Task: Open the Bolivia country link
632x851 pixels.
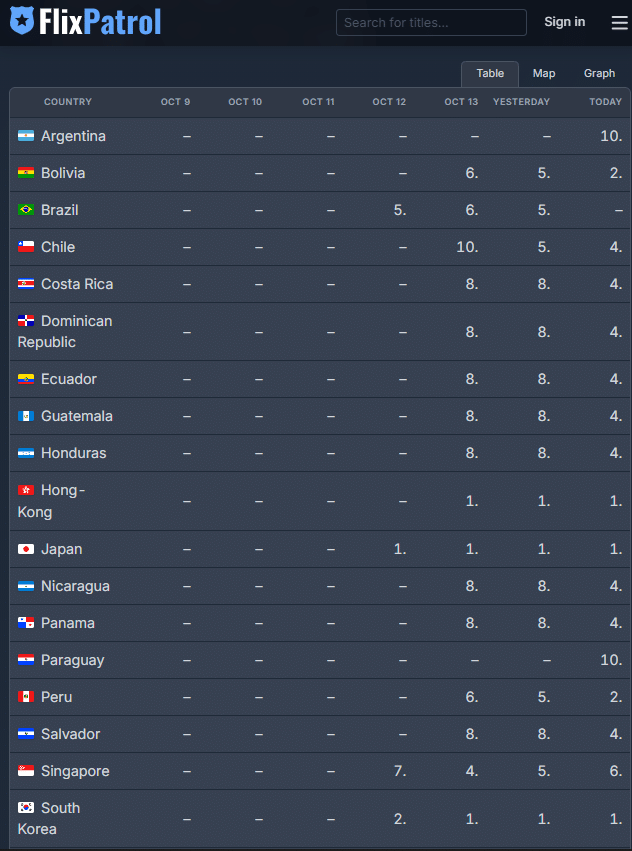Action: [x=63, y=173]
